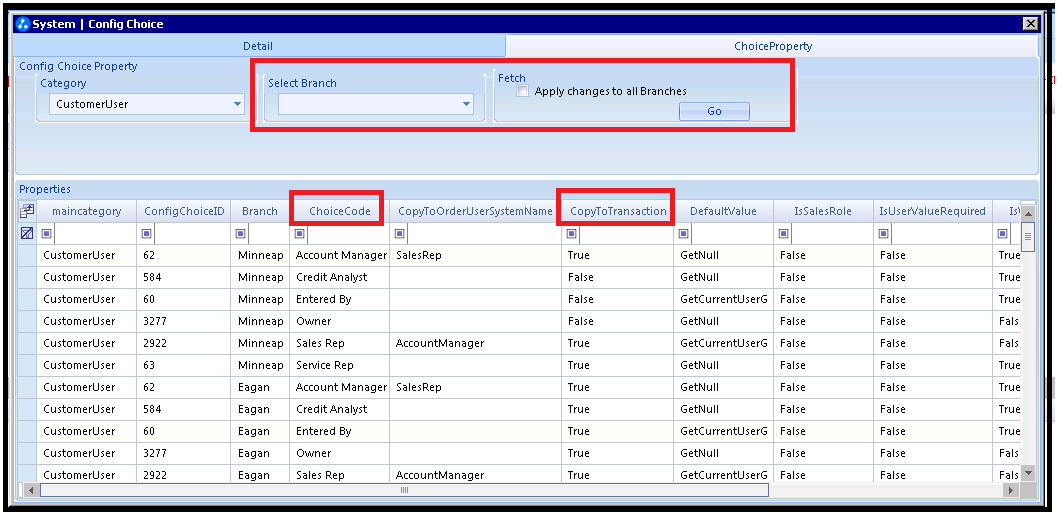
Task: Sort by DefaultValue column header
Action: coord(723,211)
